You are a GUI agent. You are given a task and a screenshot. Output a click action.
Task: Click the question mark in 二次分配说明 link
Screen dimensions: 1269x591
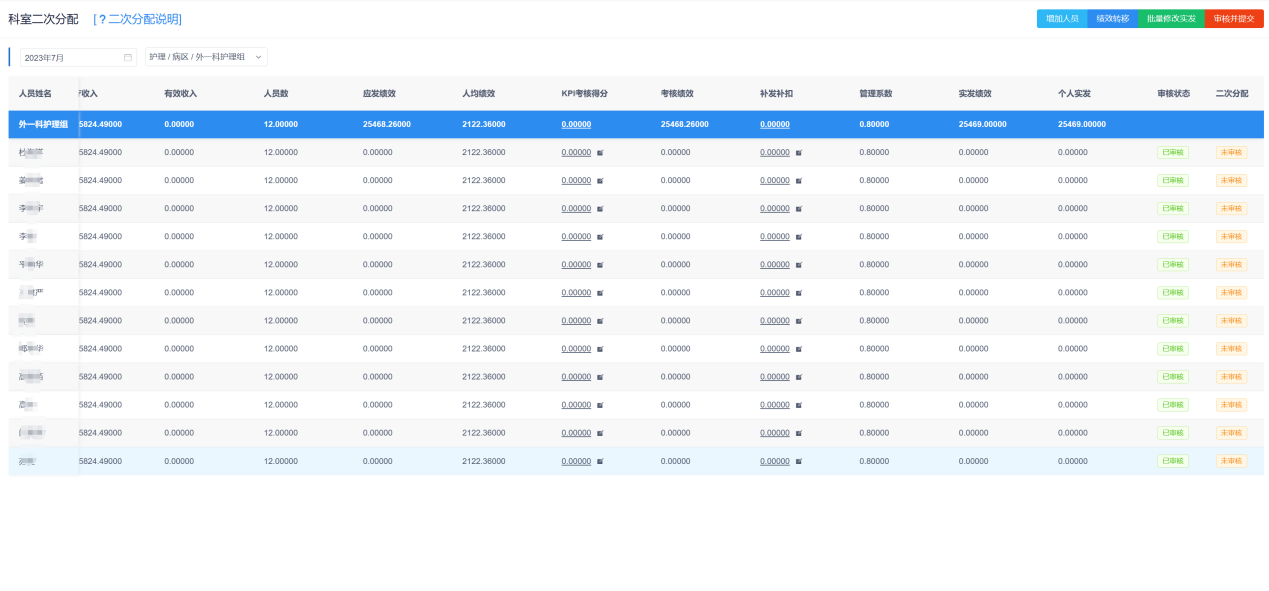(102, 19)
